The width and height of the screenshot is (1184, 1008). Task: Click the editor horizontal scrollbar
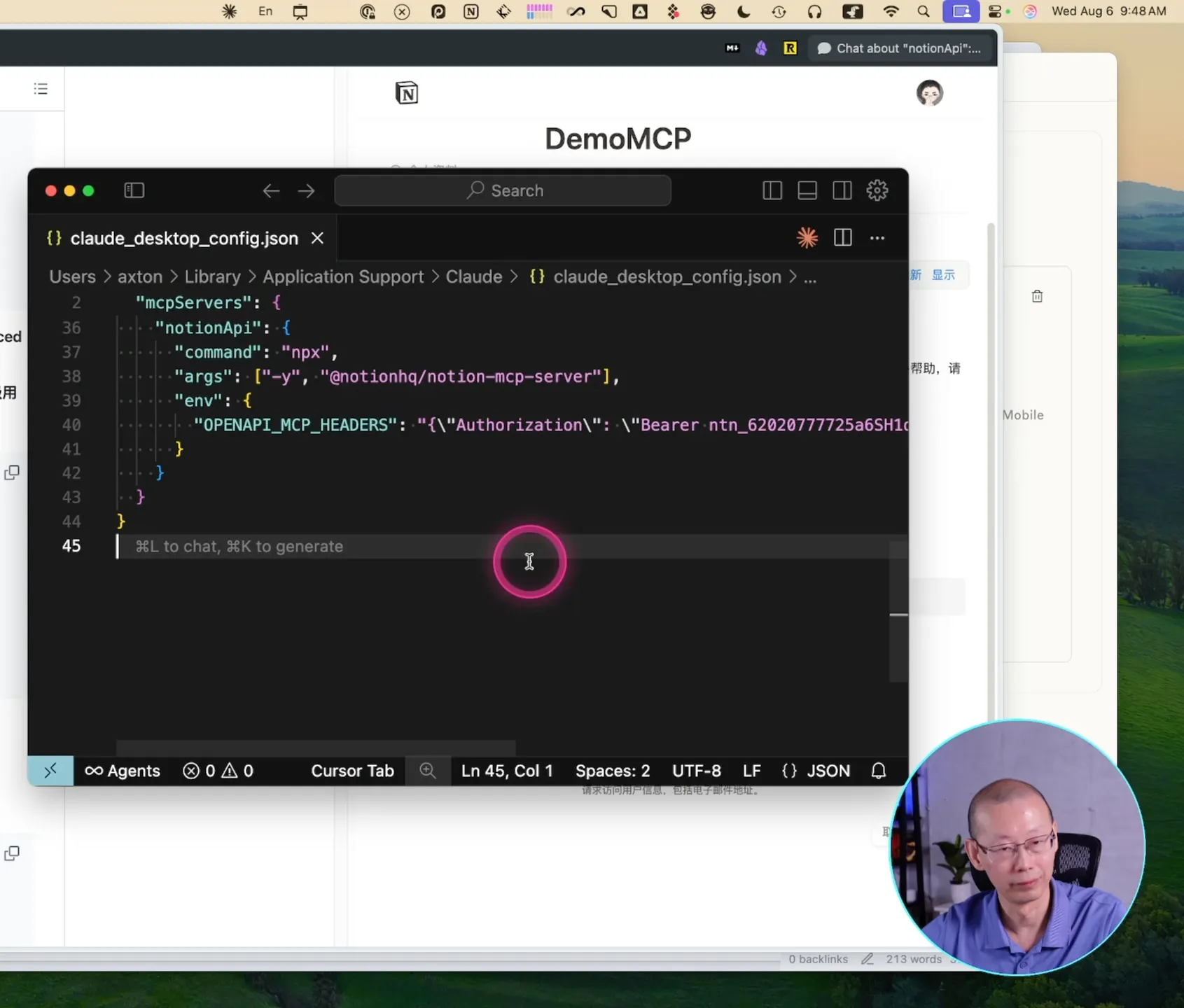click(x=316, y=748)
